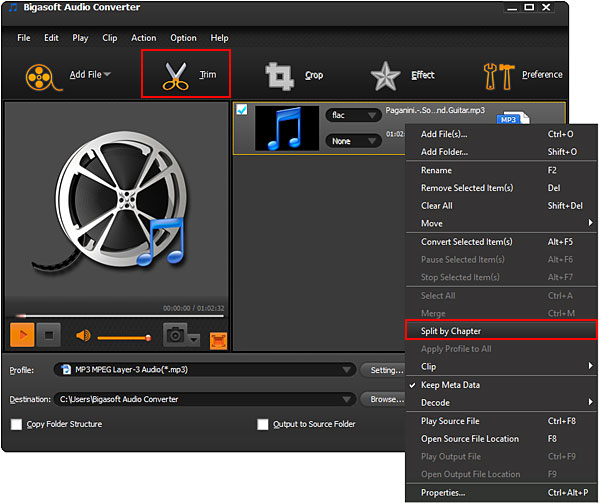The image size is (600, 503).
Task: Open the Clip menu in menu bar
Action: [109, 38]
